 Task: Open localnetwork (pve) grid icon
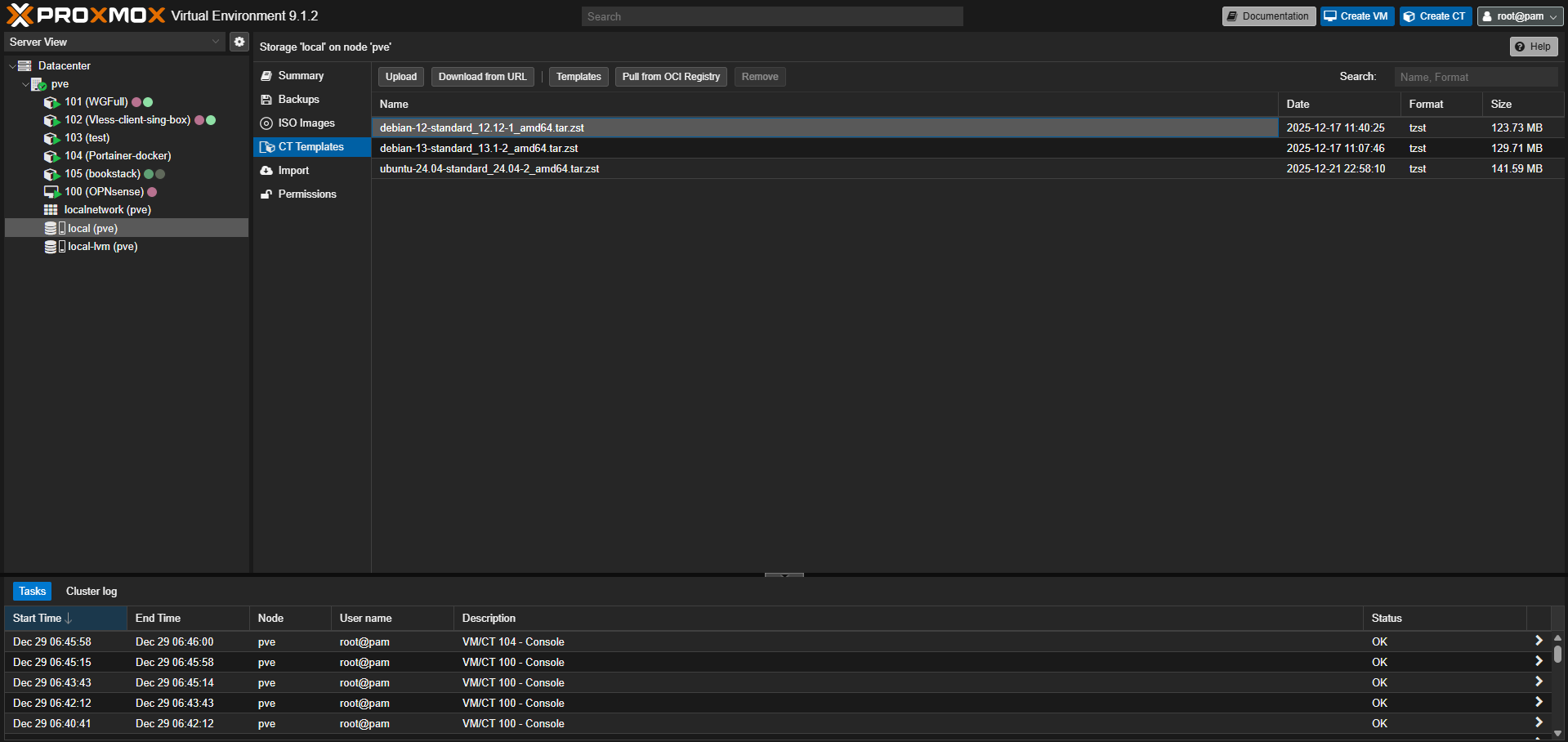pyautogui.click(x=51, y=210)
